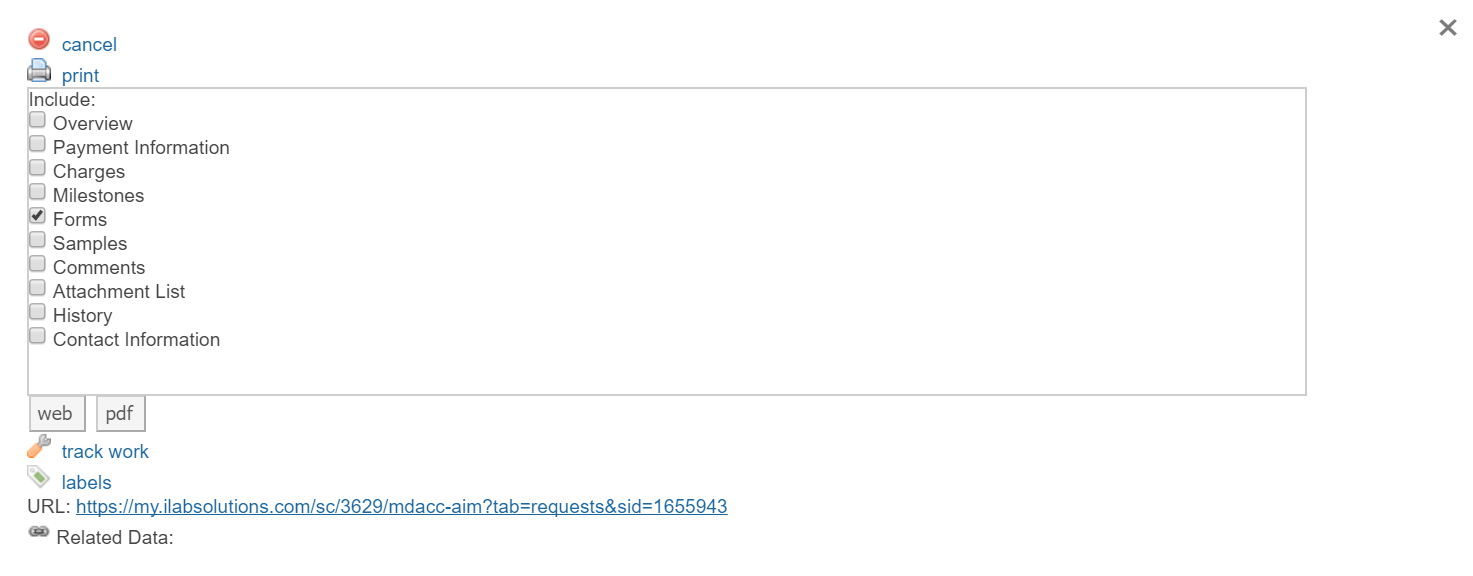Check the Contact Information checkbox
This screenshot has height=576, width=1473.
pyautogui.click(x=37, y=336)
